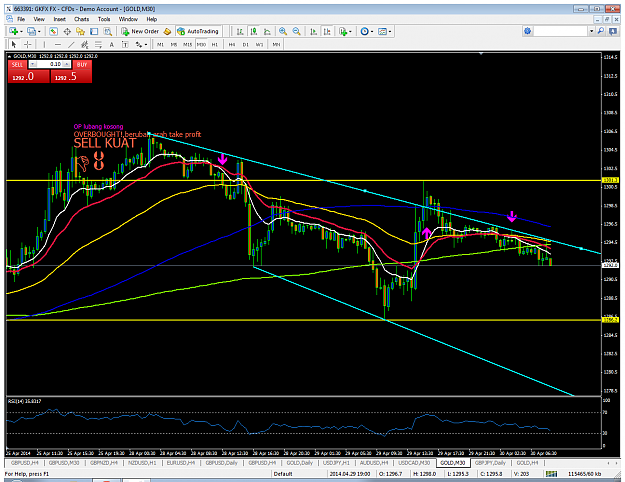Screen dimensions: 625x482
Task: Open the chat notification icon
Action: pos(613,31)
